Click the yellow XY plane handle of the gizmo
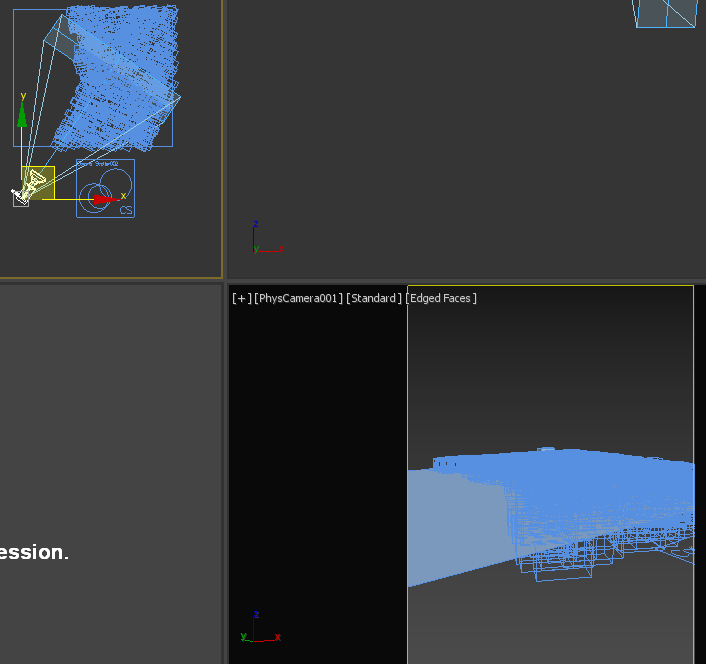Screen dimensions: 706x664 pos(38,183)
